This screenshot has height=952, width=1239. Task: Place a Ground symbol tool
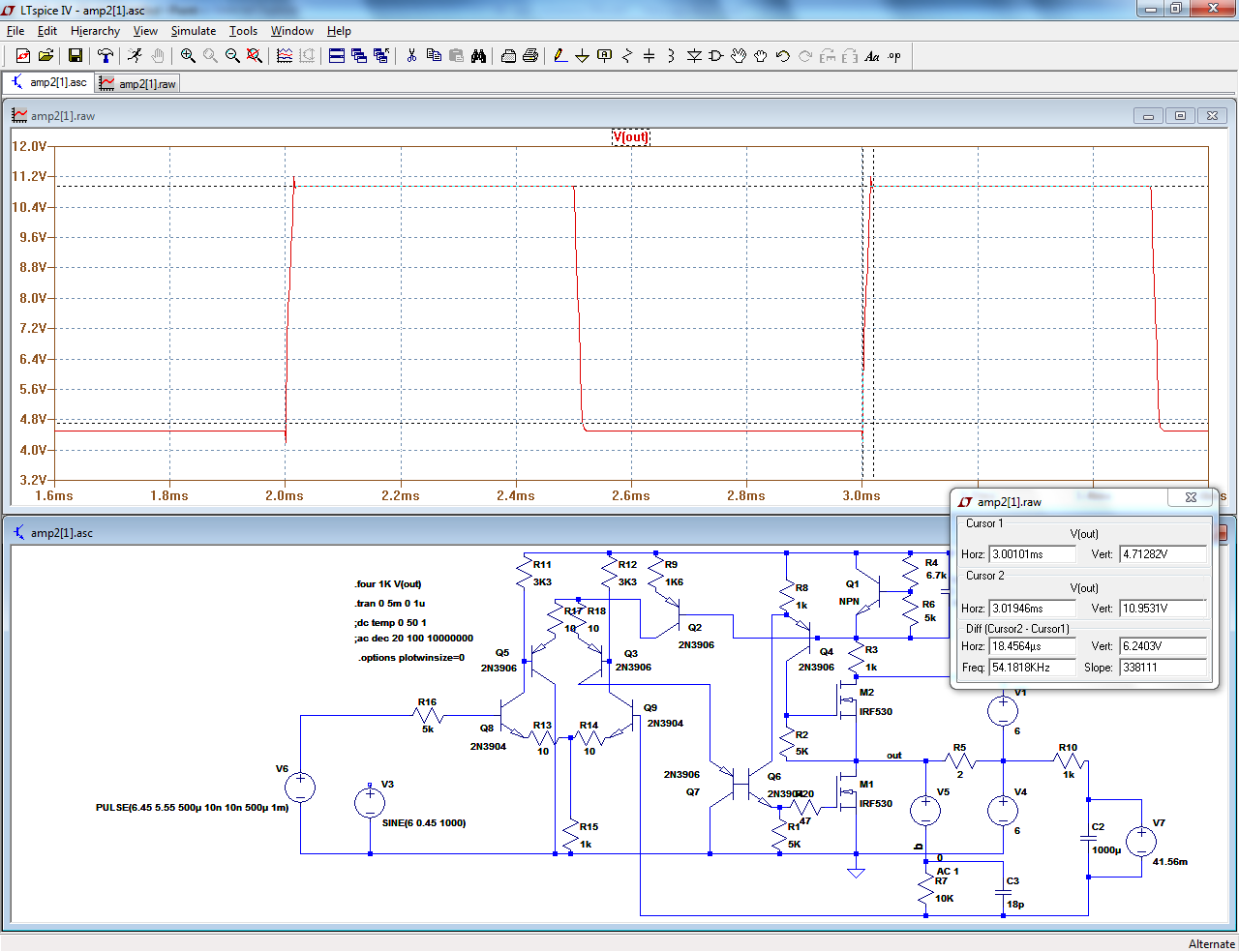[583, 56]
